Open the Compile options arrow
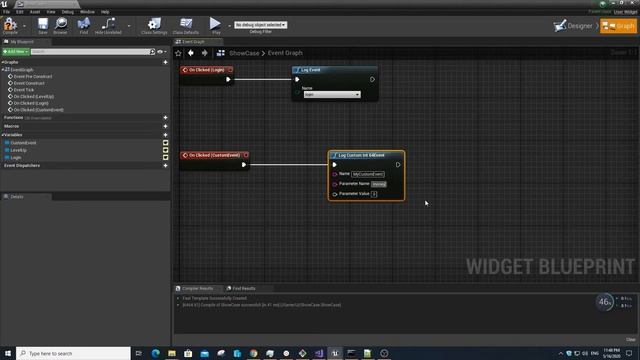This screenshot has height=360, width=640. point(24,25)
